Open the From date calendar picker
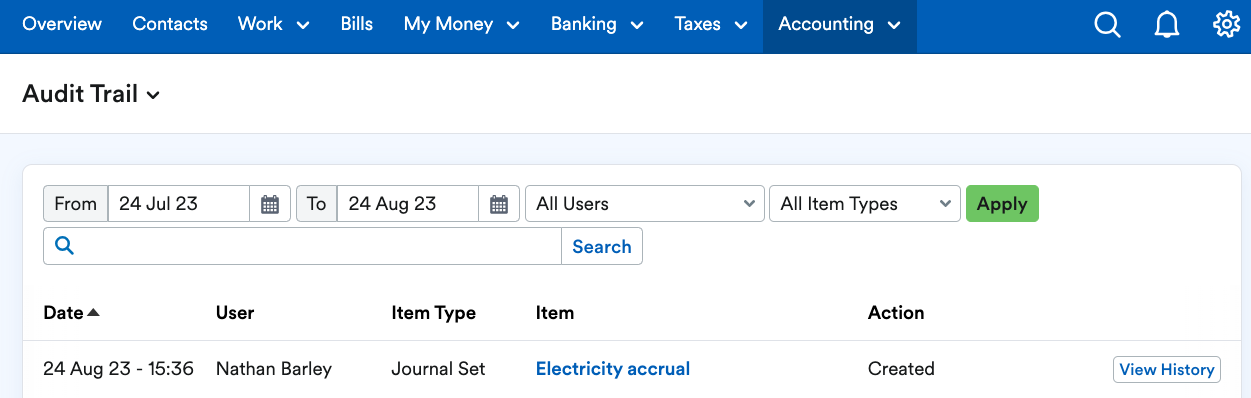 coord(270,204)
